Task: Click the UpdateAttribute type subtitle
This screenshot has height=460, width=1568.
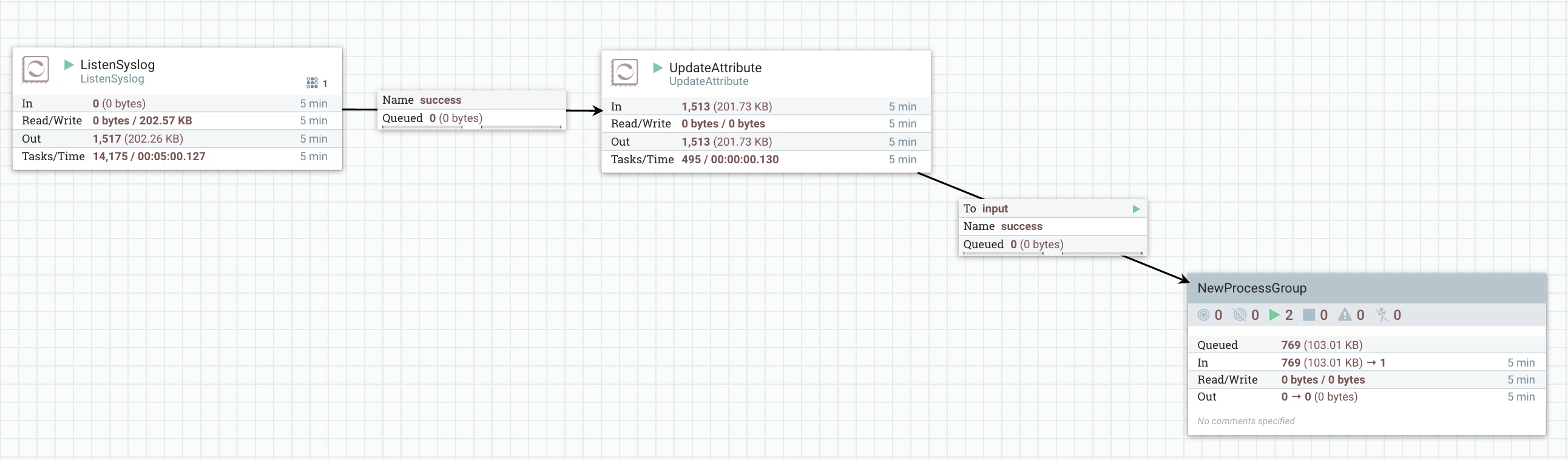Action: click(709, 81)
